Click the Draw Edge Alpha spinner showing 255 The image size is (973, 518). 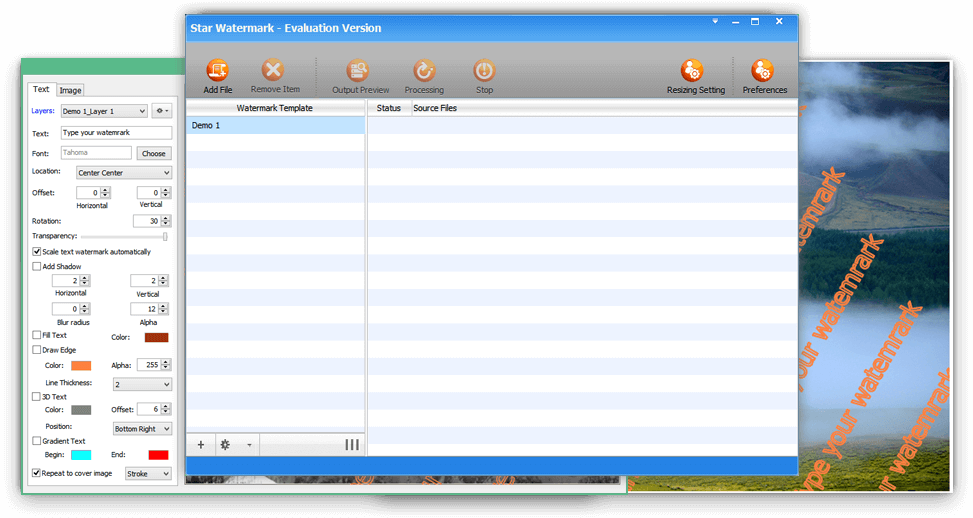pos(153,365)
